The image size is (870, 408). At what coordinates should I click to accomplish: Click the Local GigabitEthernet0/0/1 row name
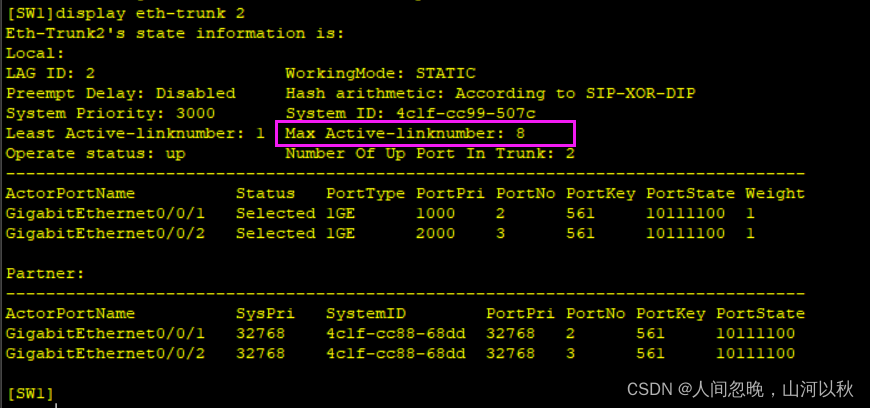(x=105, y=214)
